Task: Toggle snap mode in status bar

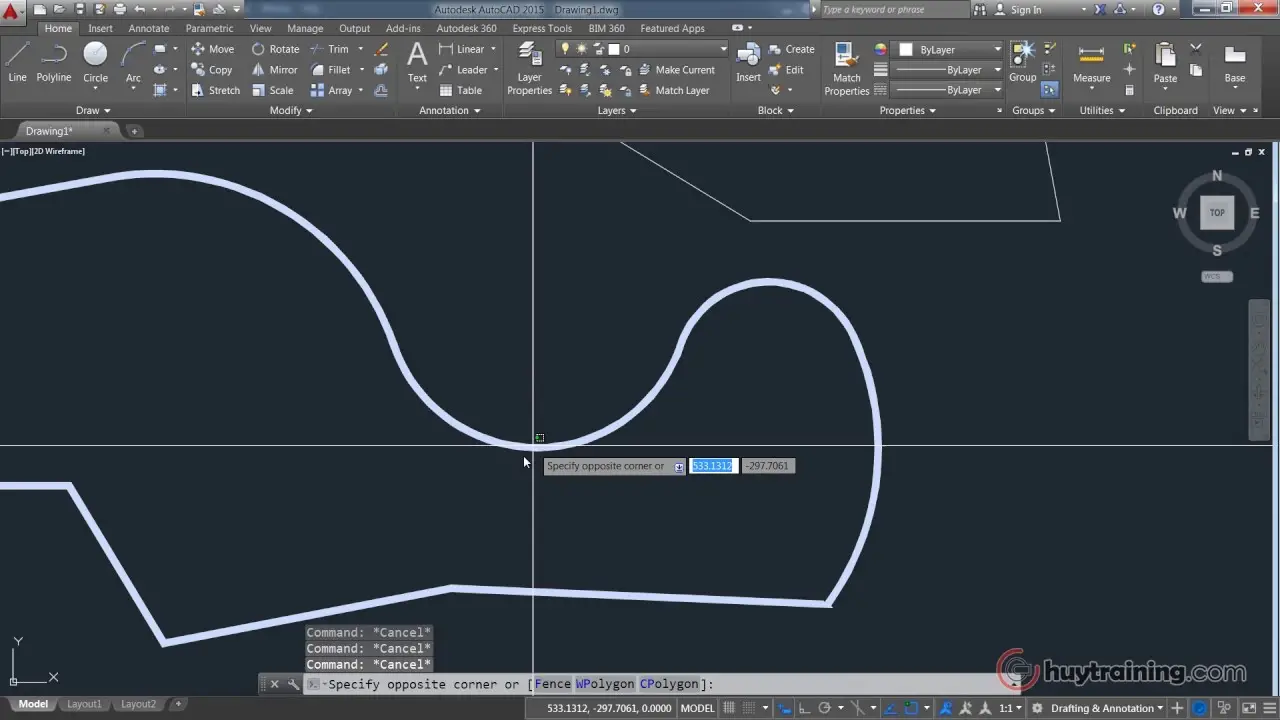Action: pyautogui.click(x=748, y=708)
